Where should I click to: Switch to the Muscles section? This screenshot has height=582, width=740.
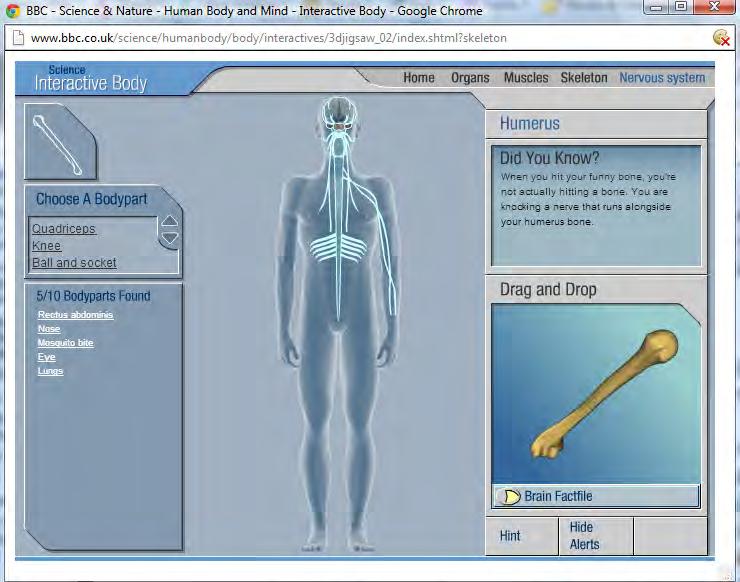(x=526, y=77)
